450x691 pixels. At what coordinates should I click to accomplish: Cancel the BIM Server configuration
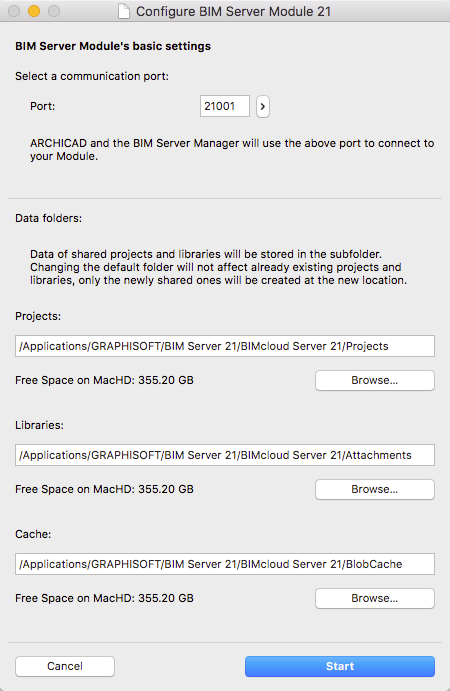(65, 666)
